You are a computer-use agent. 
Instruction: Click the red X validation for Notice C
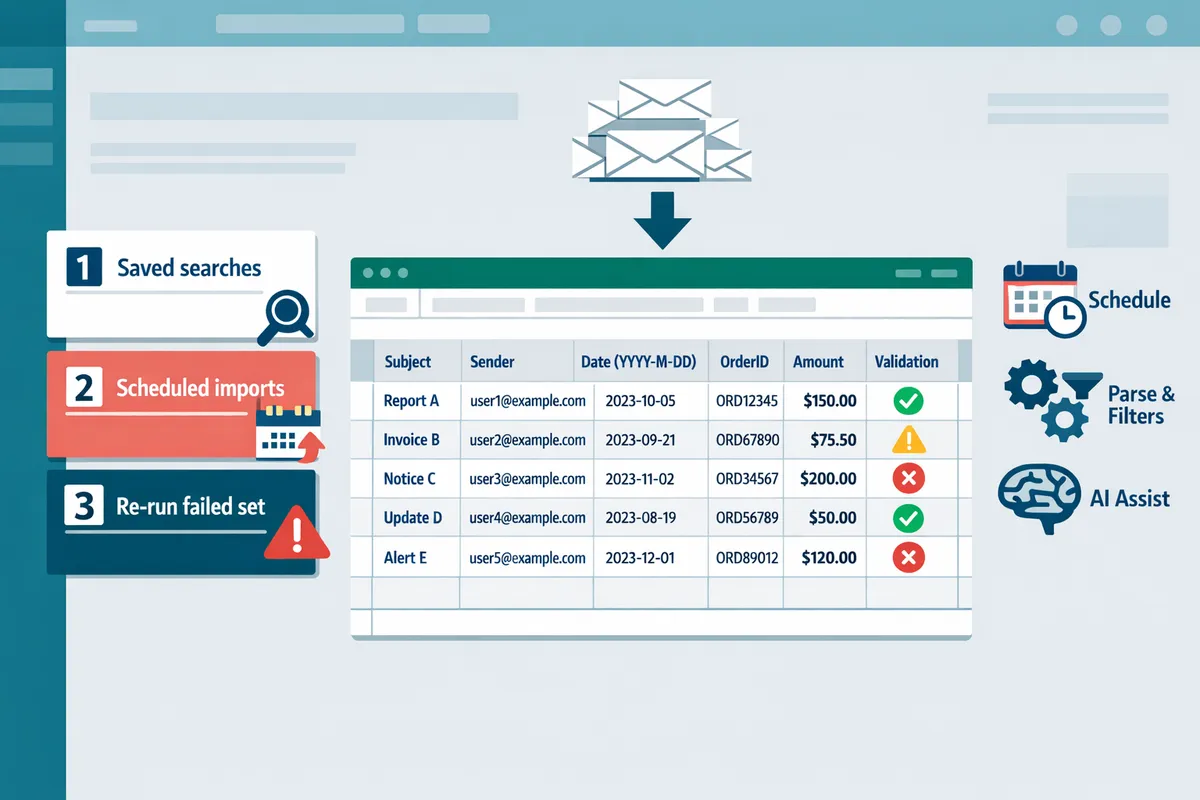[908, 479]
